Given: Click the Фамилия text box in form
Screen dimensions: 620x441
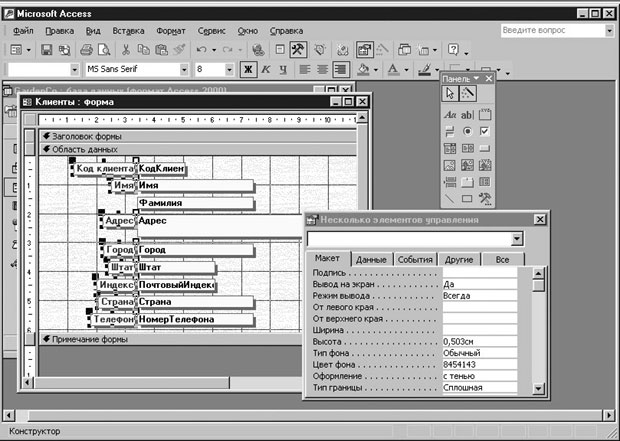Looking at the screenshot, I should [x=195, y=203].
